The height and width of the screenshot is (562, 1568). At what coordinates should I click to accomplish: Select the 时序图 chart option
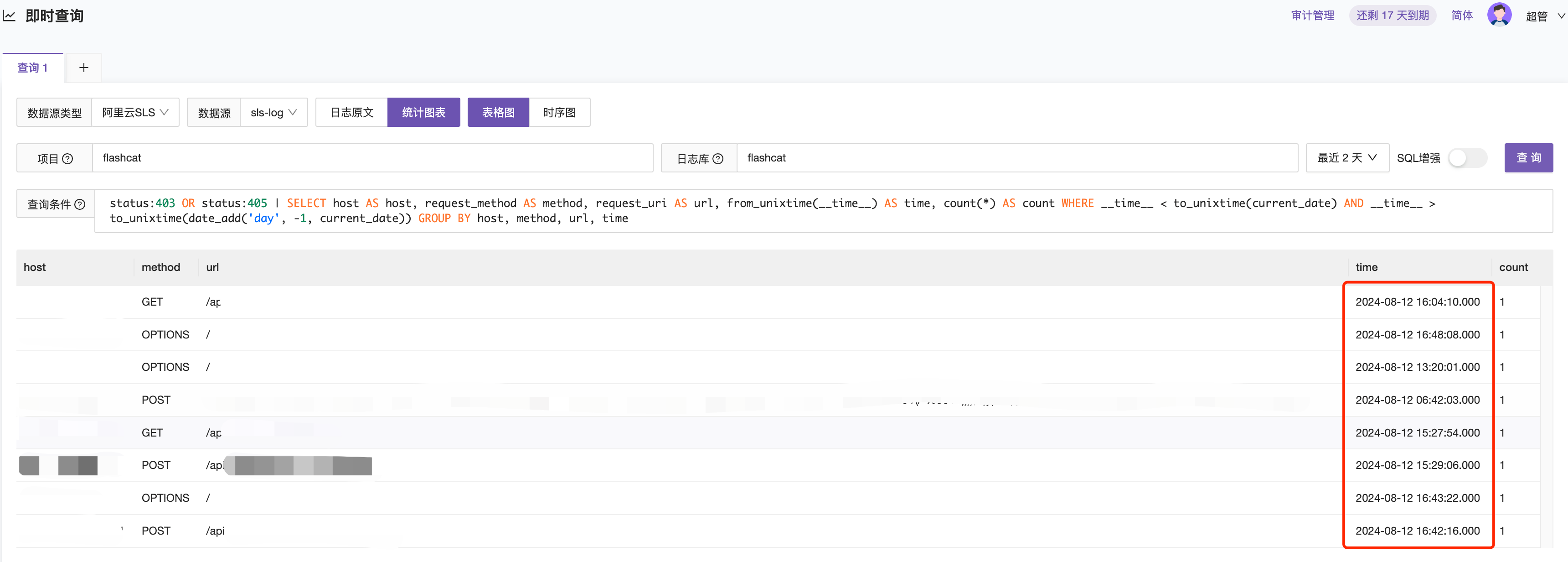559,113
